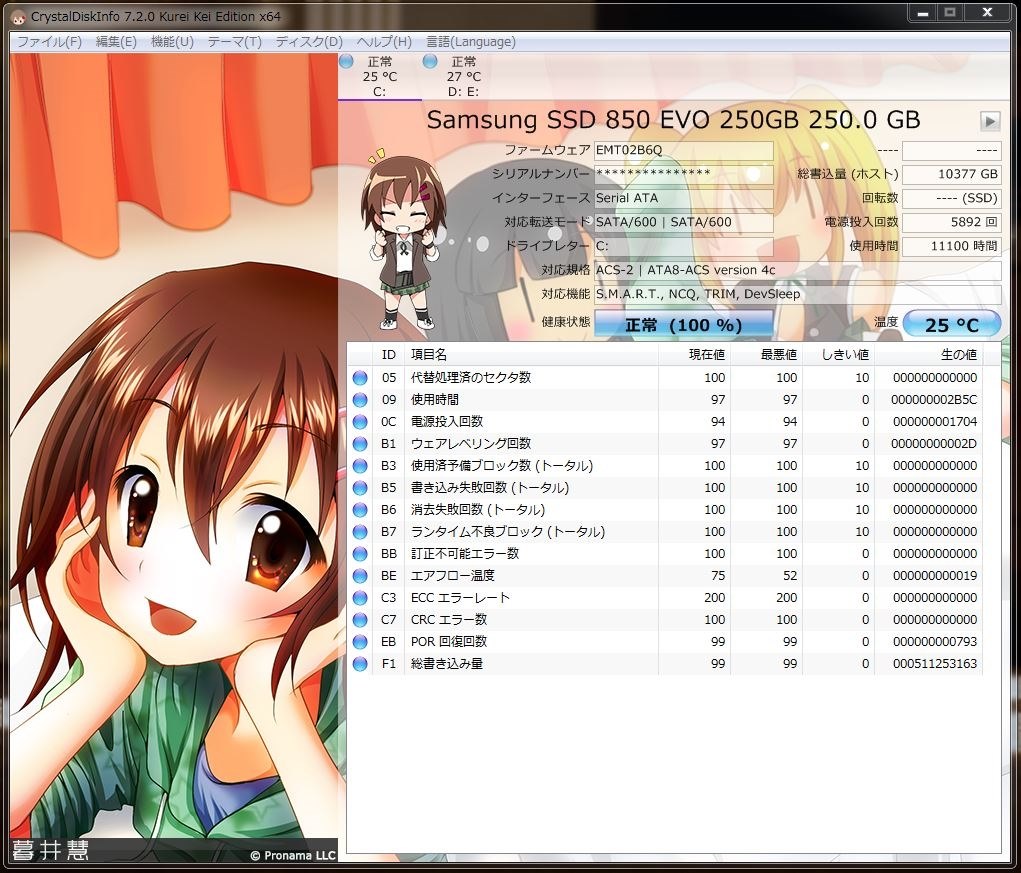Screen dimensions: 1021x873
Task: Click the Kurei Kei character wallpaper image
Action: (174, 458)
